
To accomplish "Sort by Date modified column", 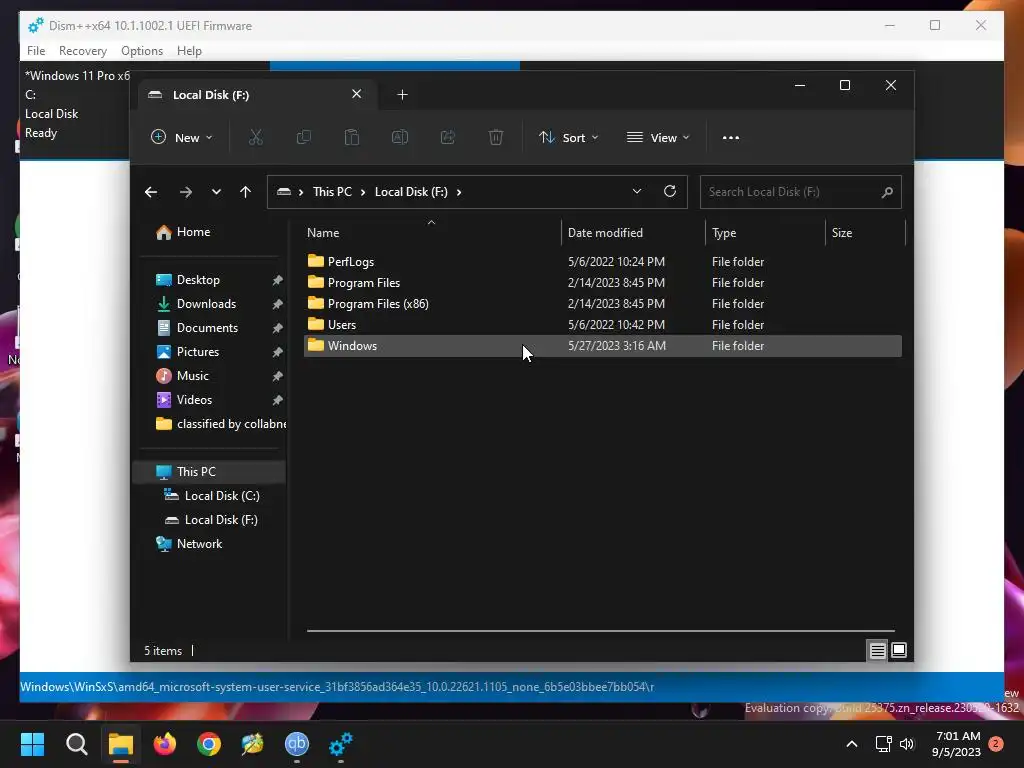I will [x=632, y=233].
